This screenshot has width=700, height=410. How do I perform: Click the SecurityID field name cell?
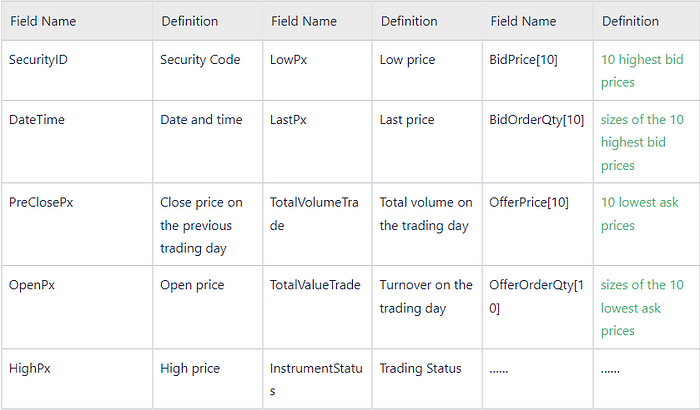click(77, 70)
